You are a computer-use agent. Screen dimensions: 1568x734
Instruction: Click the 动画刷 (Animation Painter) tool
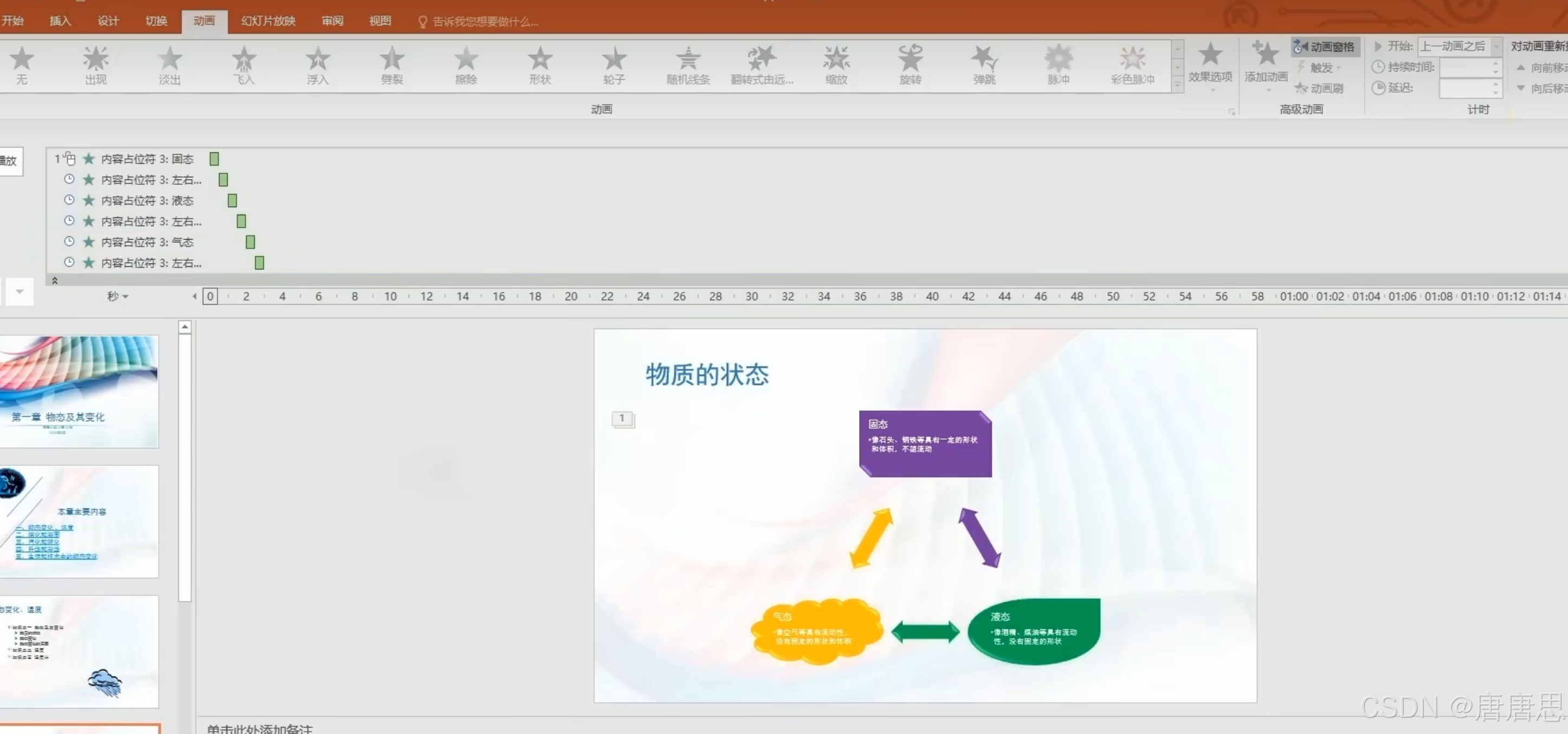pos(1320,88)
